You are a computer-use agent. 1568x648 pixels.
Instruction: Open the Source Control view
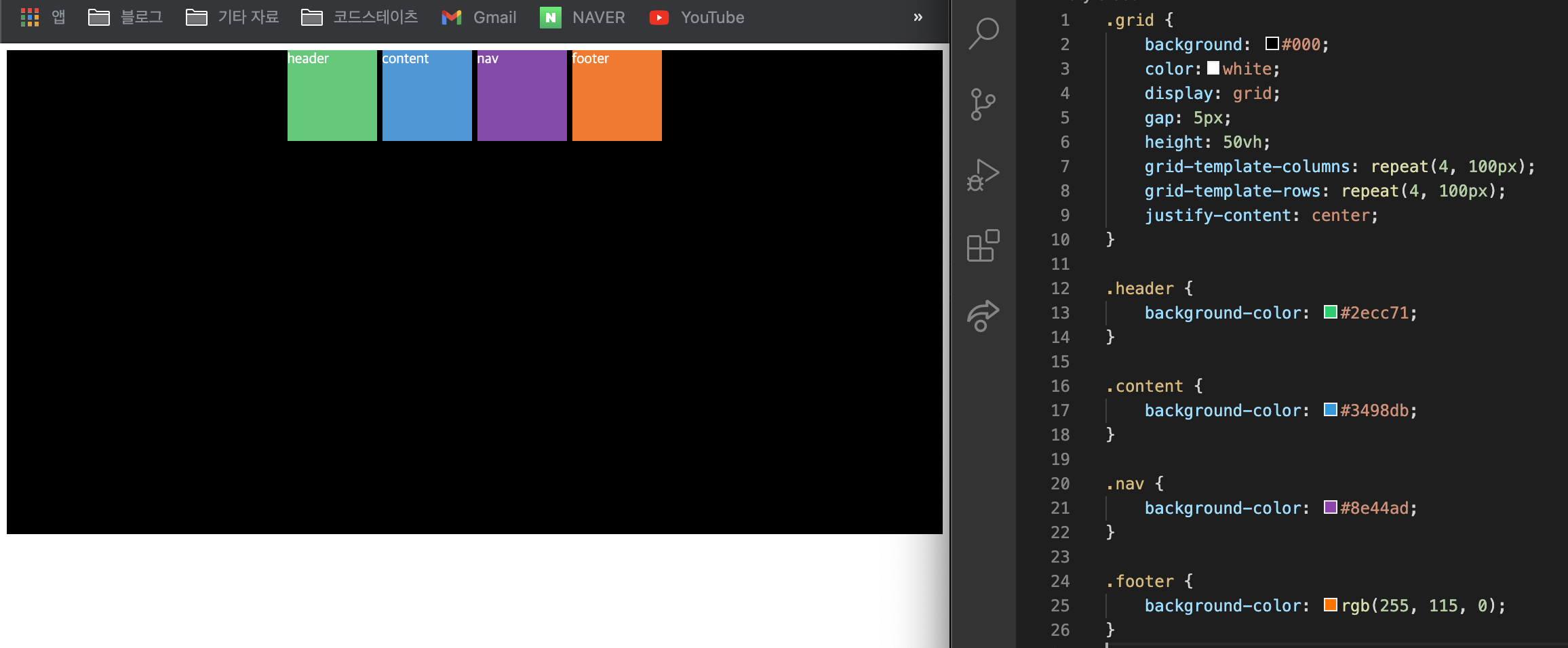[983, 105]
